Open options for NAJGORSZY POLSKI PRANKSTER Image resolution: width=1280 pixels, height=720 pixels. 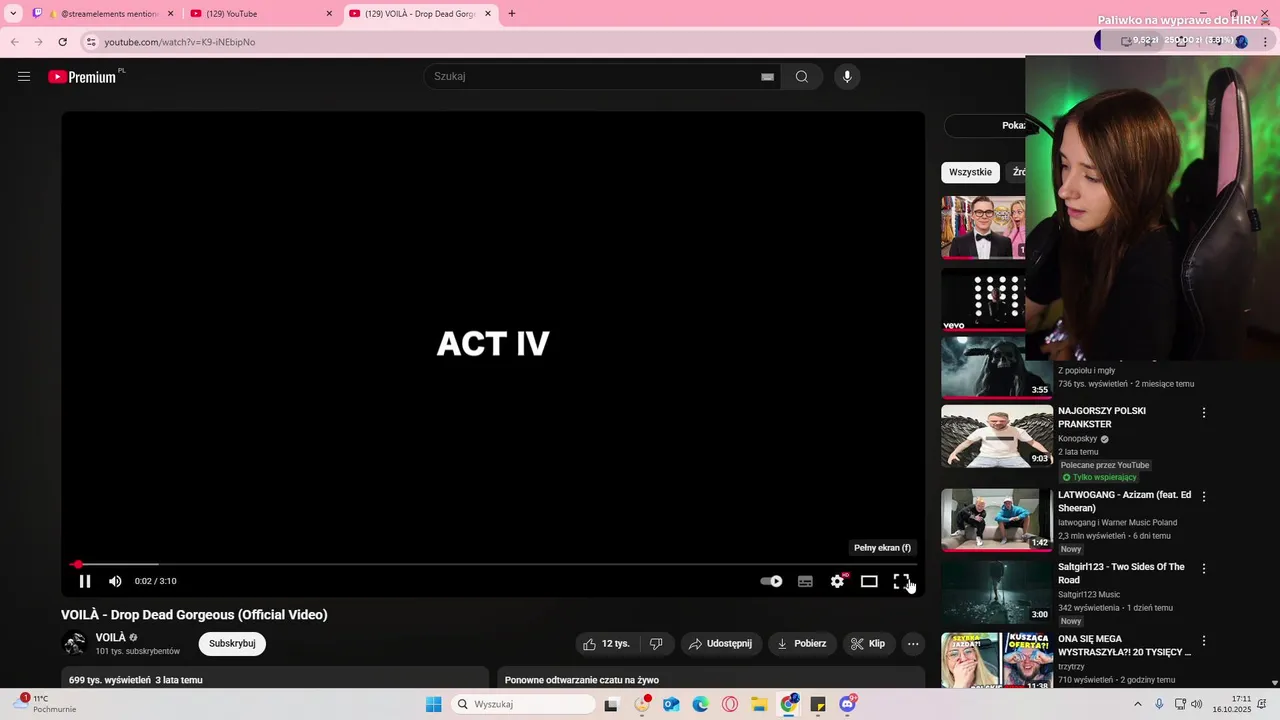tap(1204, 413)
